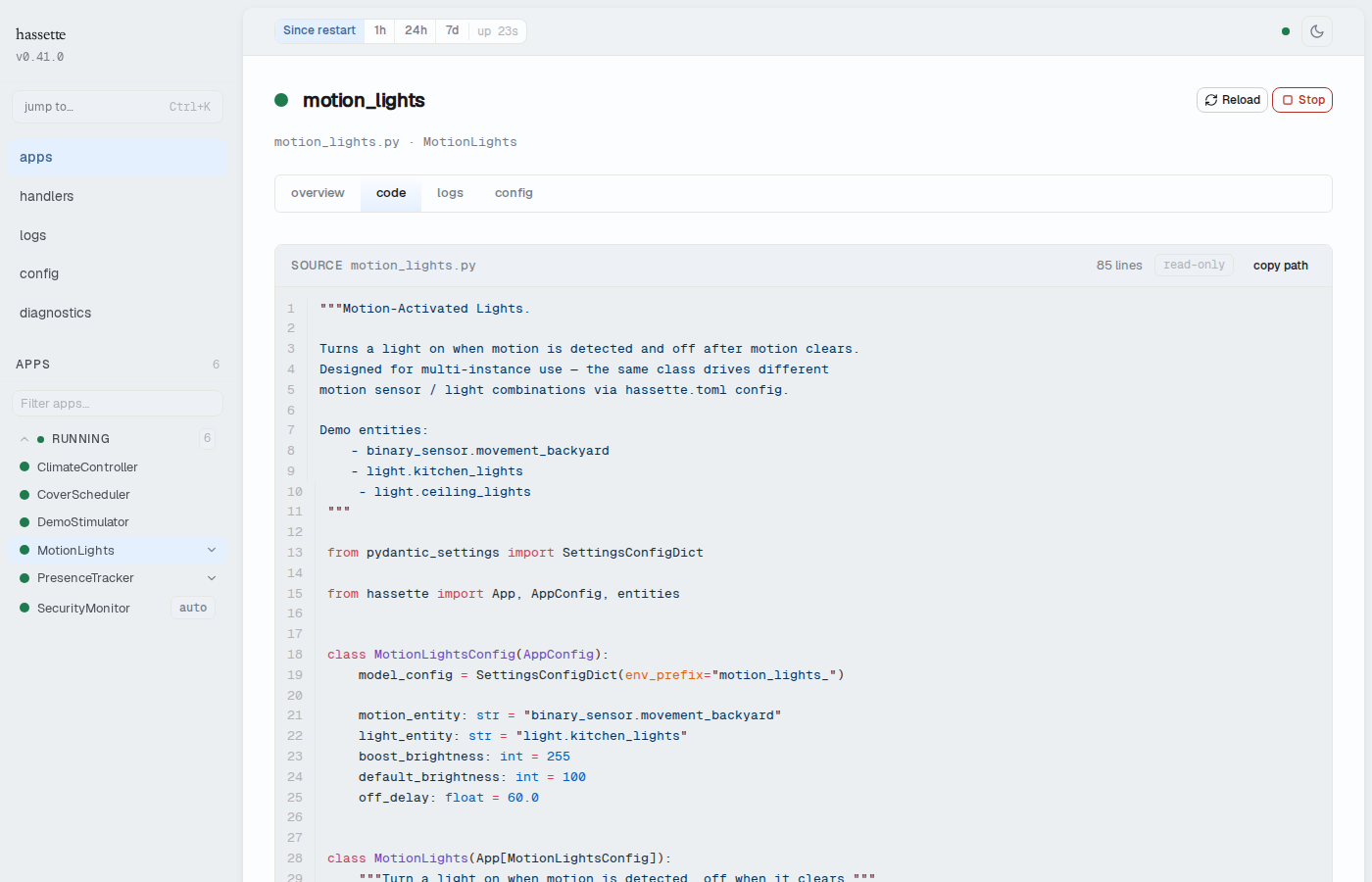Screen dimensions: 1372x882
Task: Click the green dot next to ClimateController
Action: click(24, 467)
